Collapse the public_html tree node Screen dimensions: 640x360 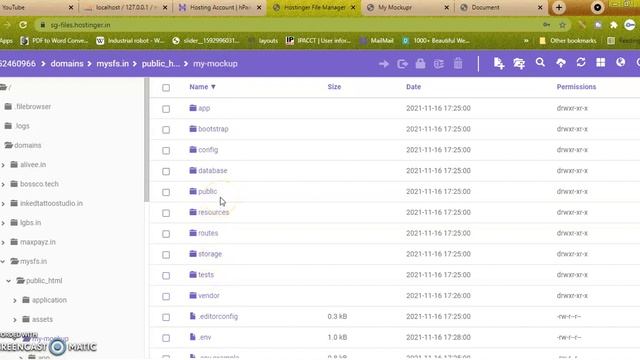9,281
